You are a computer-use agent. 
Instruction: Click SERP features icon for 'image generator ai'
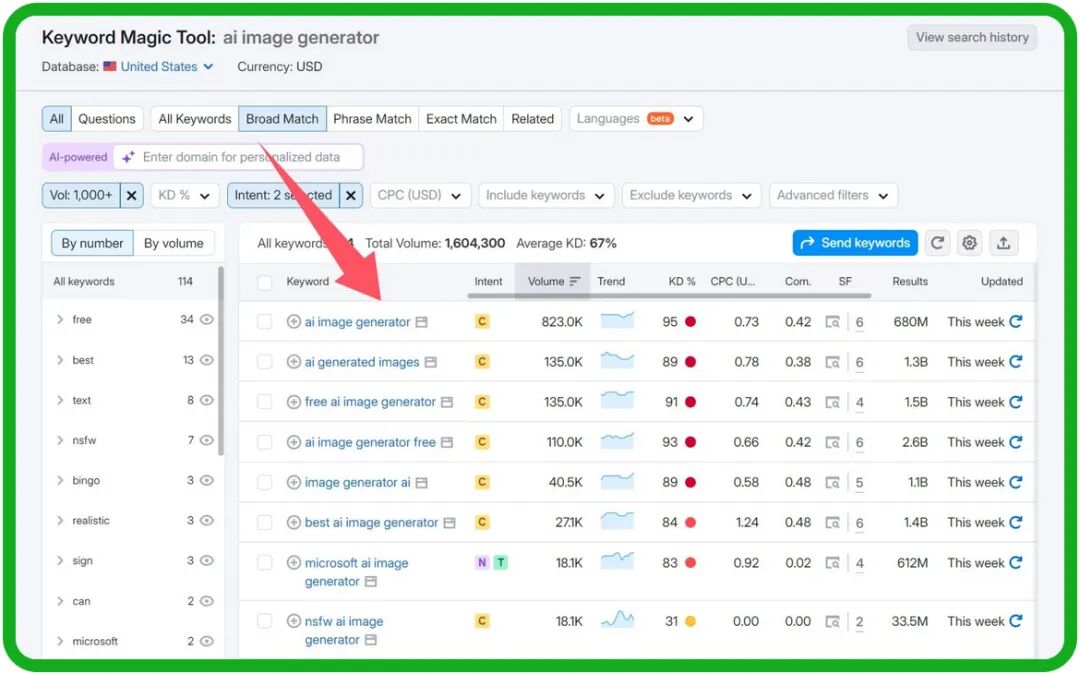832,482
